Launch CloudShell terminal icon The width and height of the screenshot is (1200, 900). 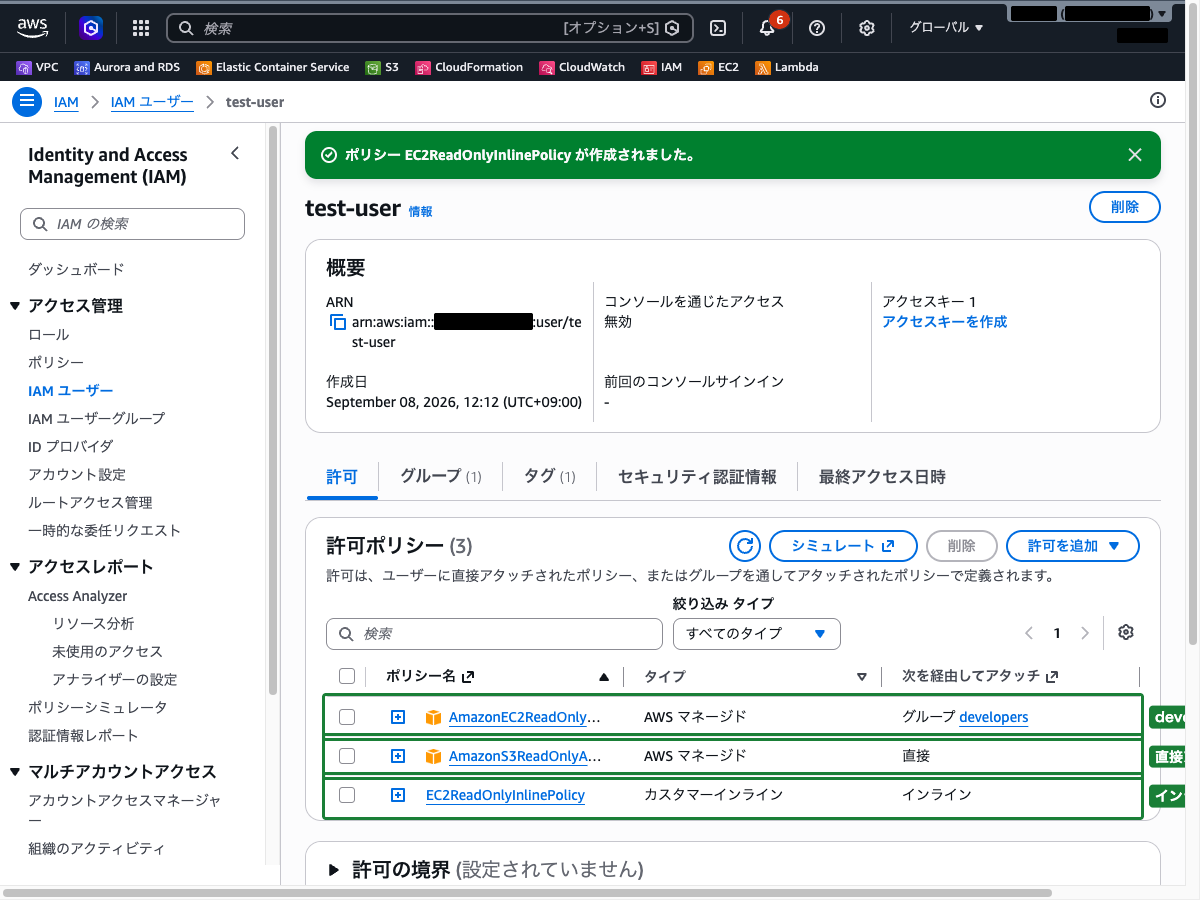(717, 28)
